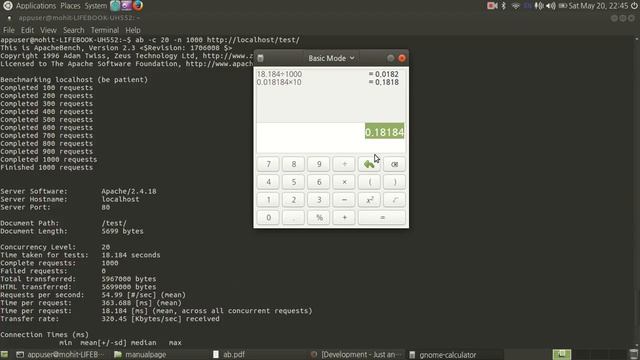Click the open parenthesis button
The width and height of the screenshot is (640, 360).
coord(369,182)
